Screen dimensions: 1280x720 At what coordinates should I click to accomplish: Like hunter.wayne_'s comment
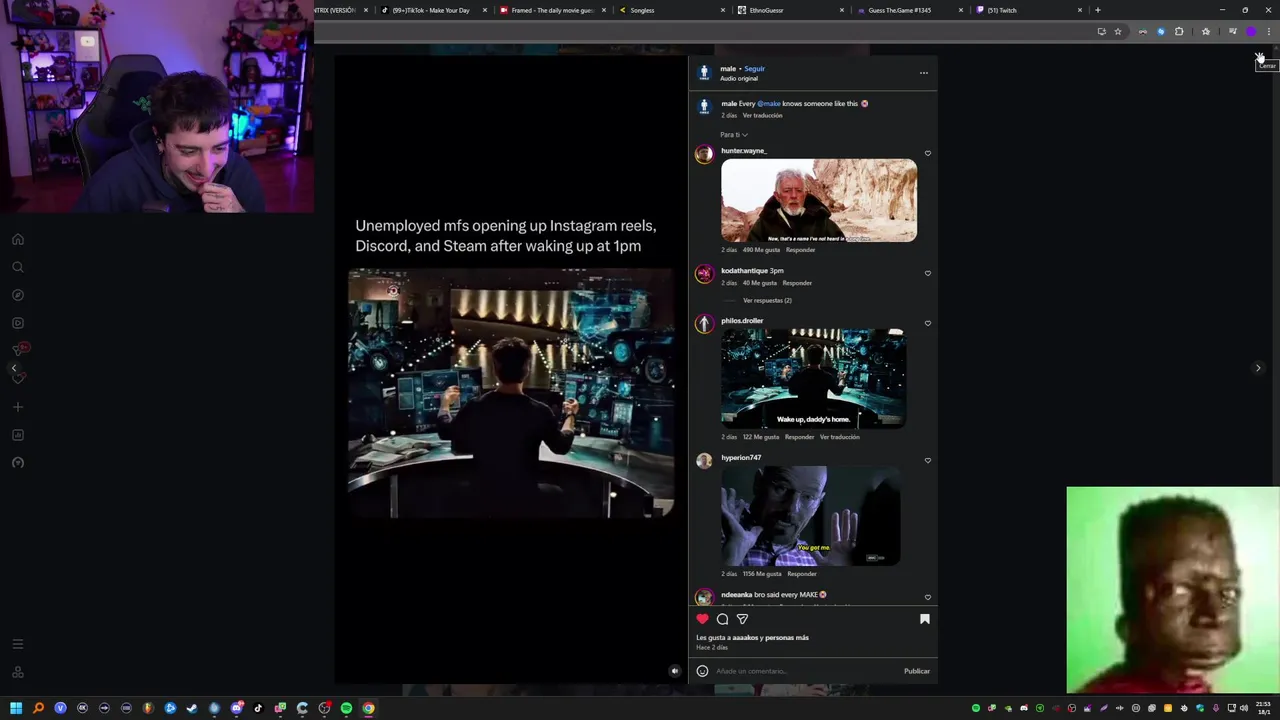click(x=928, y=153)
